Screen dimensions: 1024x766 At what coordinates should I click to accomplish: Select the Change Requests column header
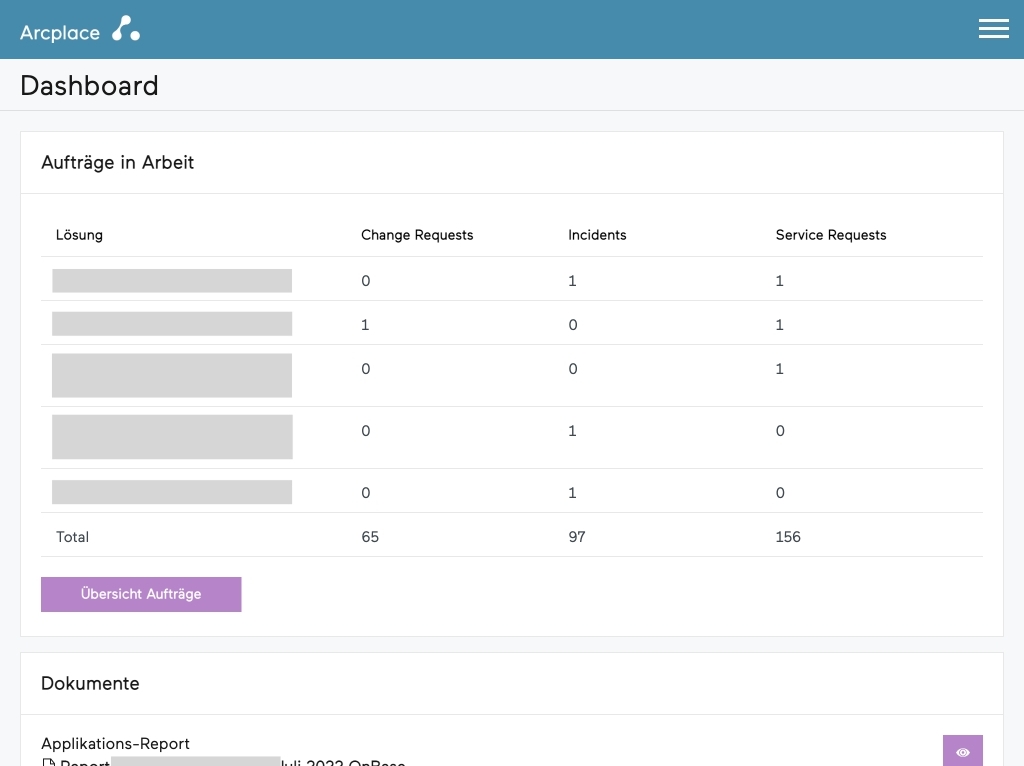417,235
